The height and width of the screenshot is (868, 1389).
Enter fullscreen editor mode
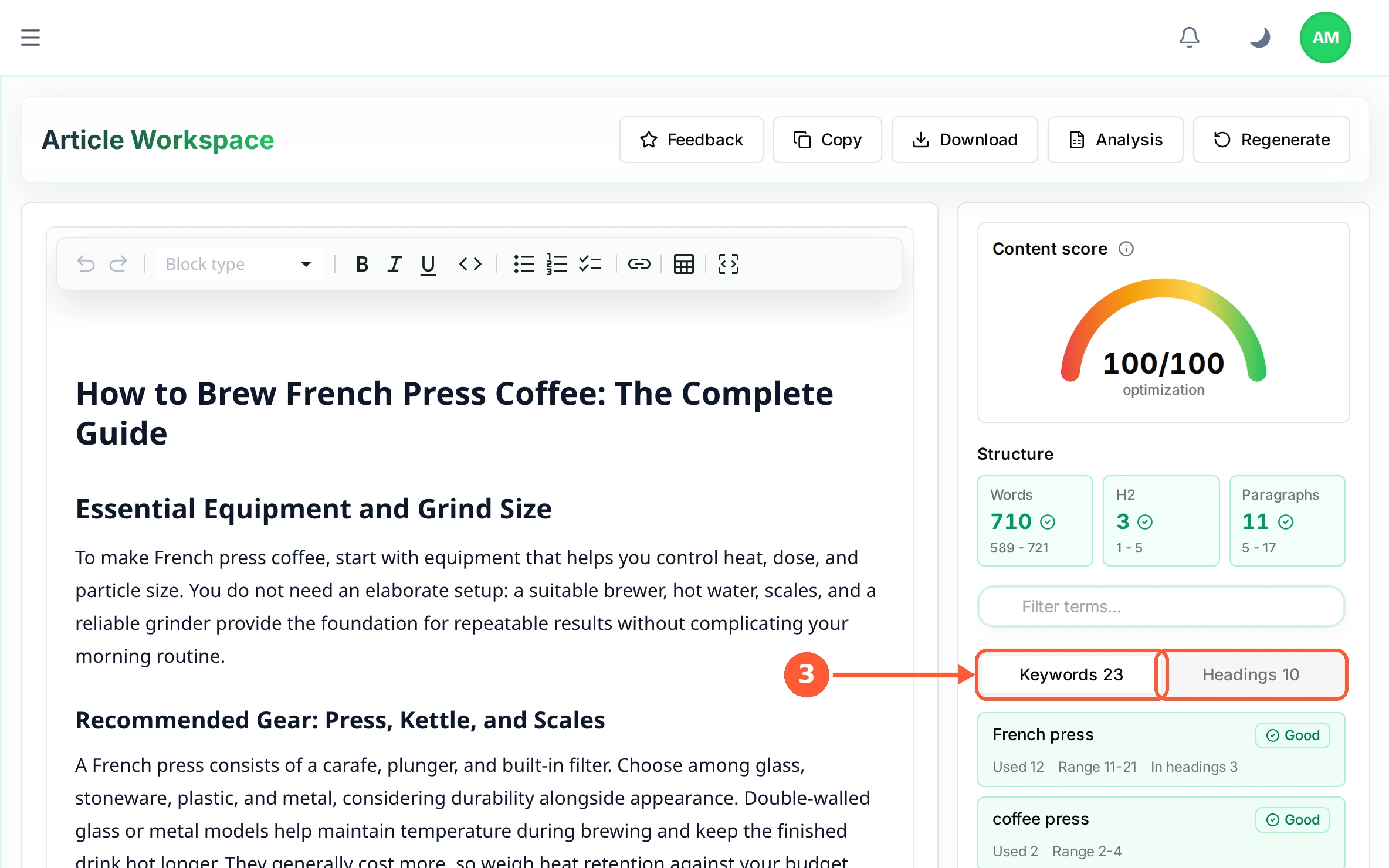(x=729, y=264)
